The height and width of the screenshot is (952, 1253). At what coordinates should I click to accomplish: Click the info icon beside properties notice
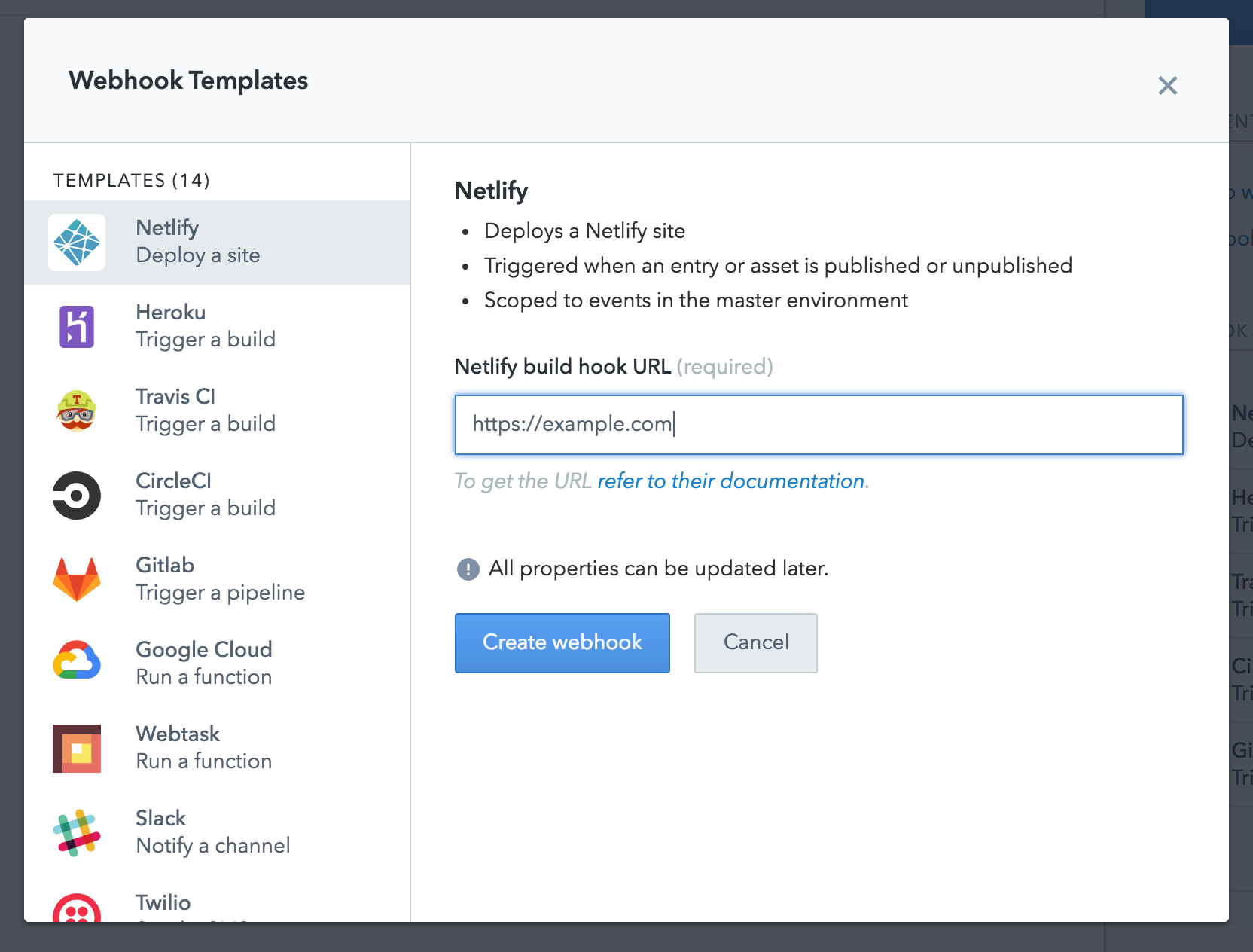(x=467, y=569)
